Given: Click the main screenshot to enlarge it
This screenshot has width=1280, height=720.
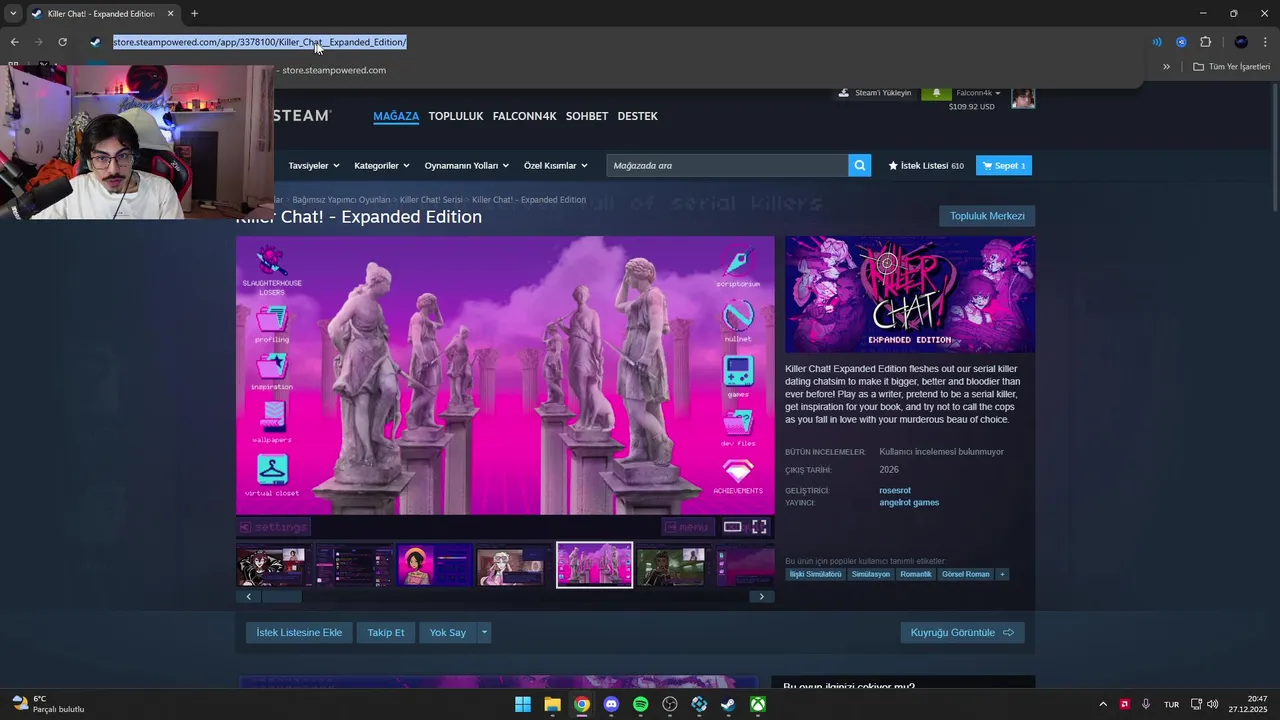Looking at the screenshot, I should [505, 375].
